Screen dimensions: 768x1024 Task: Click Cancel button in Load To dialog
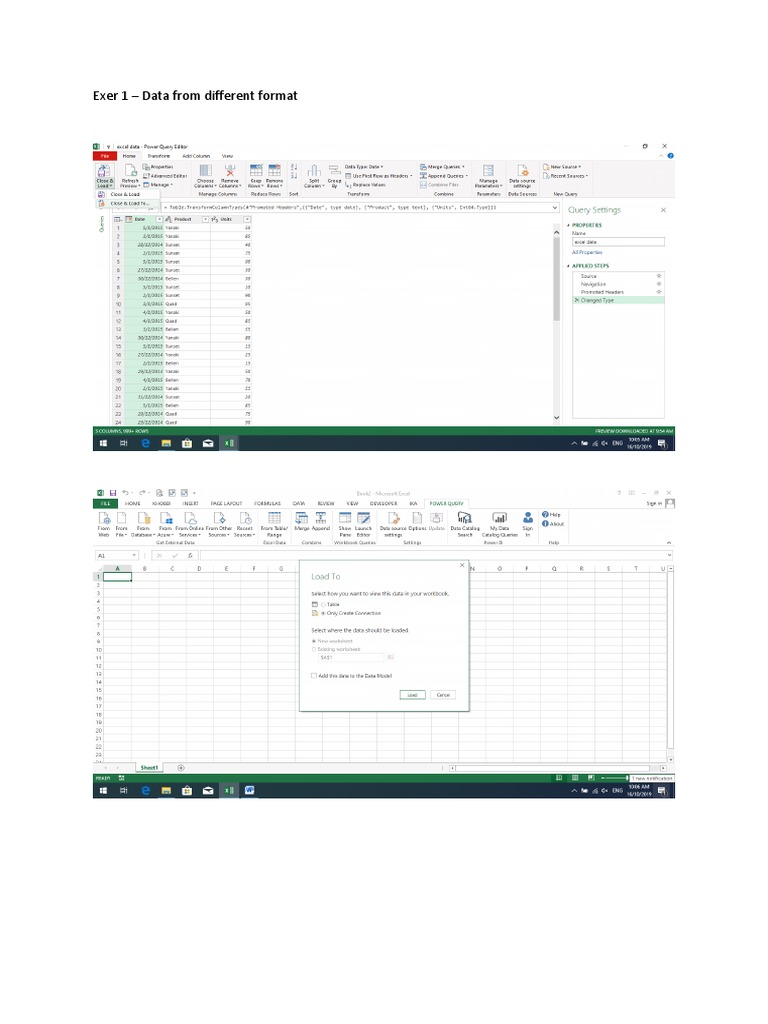pos(443,695)
